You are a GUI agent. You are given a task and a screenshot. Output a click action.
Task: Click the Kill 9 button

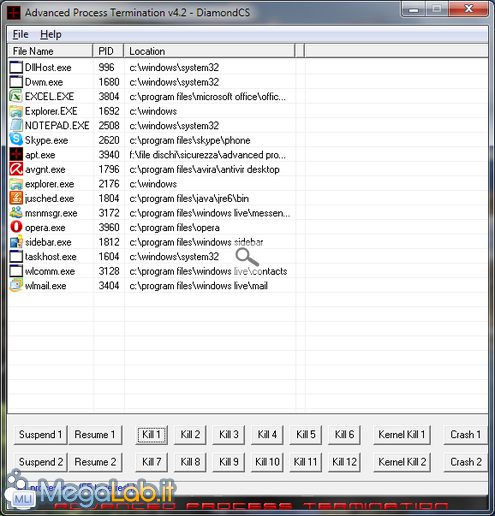(229, 462)
